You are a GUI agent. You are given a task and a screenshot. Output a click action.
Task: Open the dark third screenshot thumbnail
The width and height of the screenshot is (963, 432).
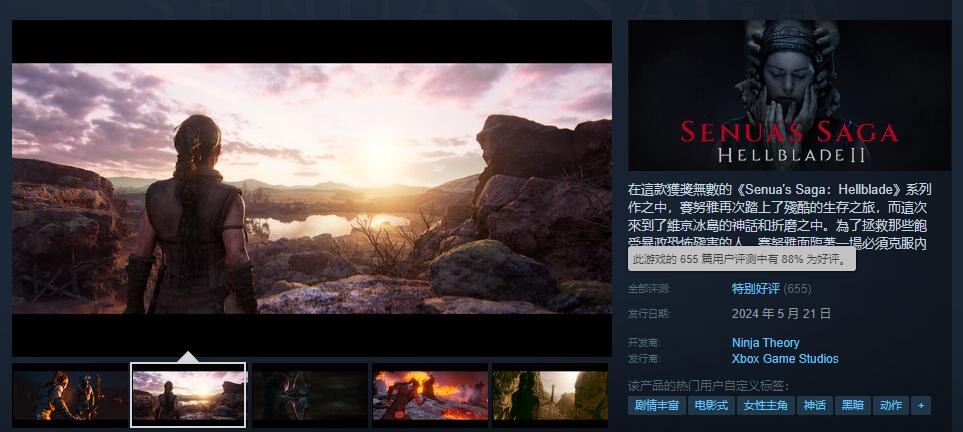[x=310, y=395]
